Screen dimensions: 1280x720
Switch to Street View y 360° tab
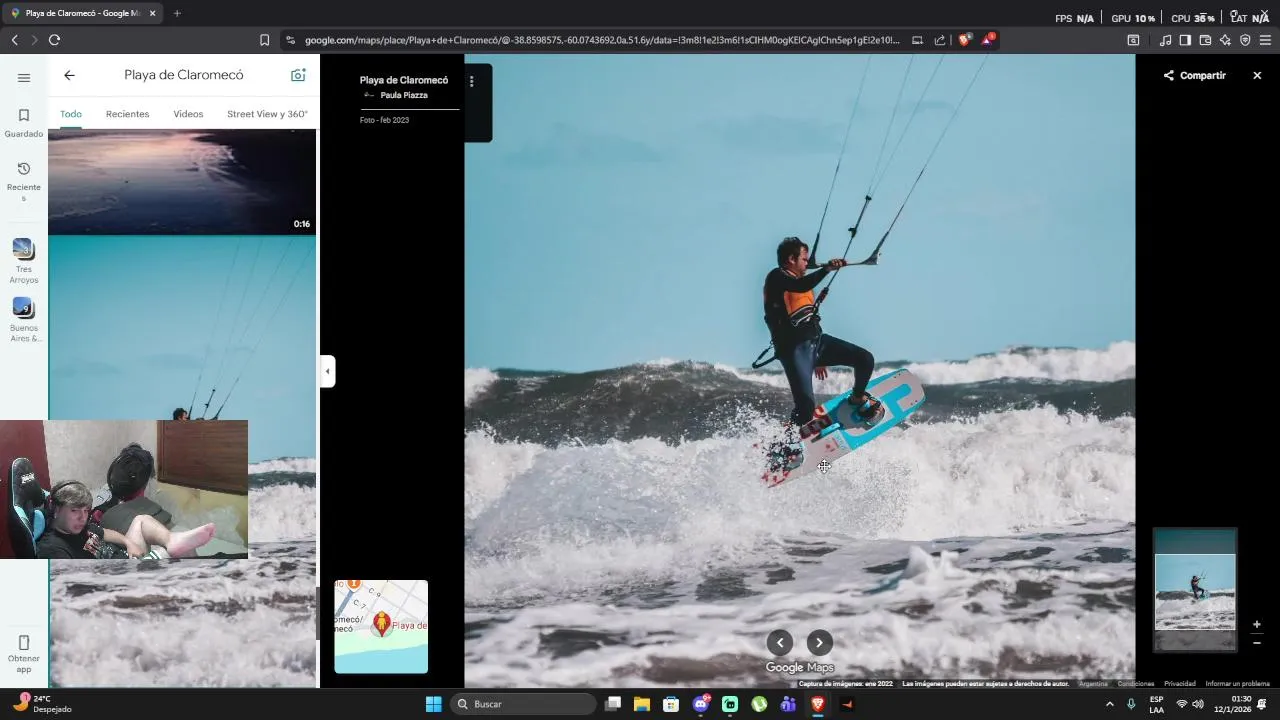pos(267,114)
